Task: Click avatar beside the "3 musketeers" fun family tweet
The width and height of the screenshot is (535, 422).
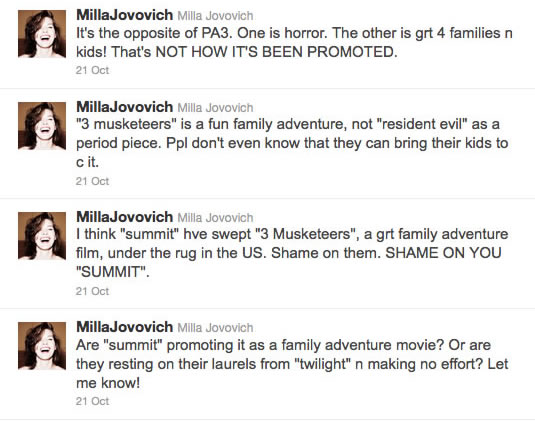Action: point(42,126)
